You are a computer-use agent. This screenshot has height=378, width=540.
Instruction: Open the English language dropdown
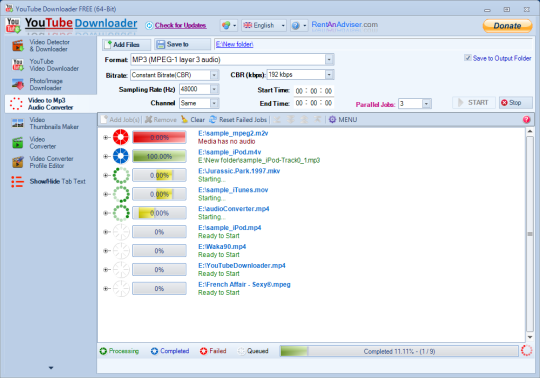(264, 25)
